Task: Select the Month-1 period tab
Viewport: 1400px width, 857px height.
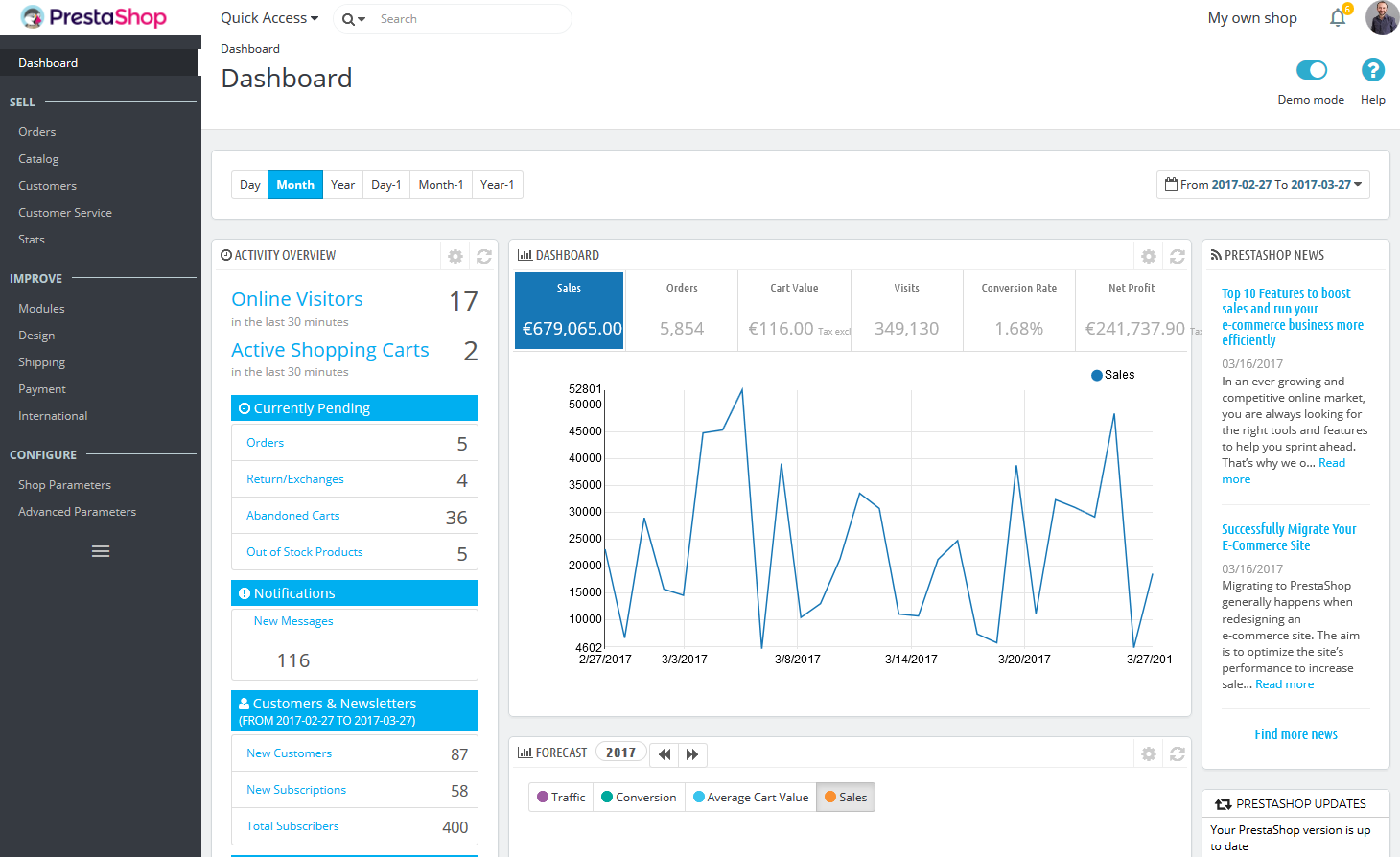Action: click(x=441, y=185)
